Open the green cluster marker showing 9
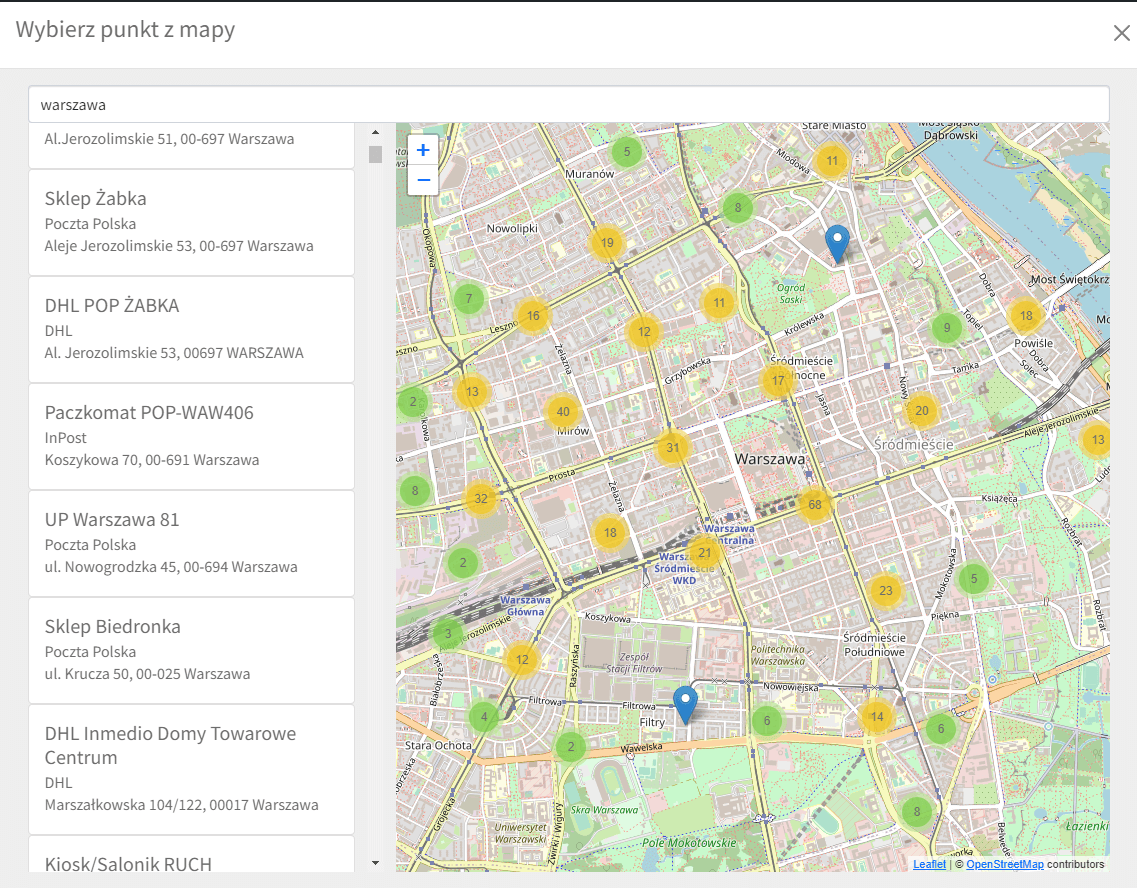1137x888 pixels. click(x=946, y=328)
